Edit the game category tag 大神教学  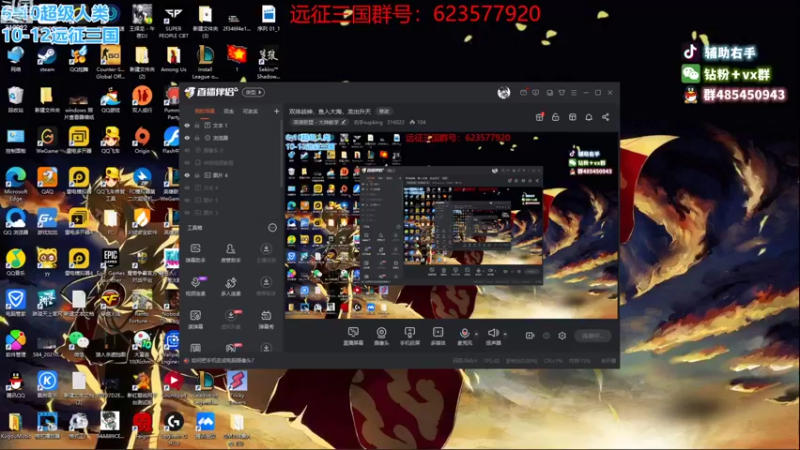pyautogui.click(x=319, y=122)
